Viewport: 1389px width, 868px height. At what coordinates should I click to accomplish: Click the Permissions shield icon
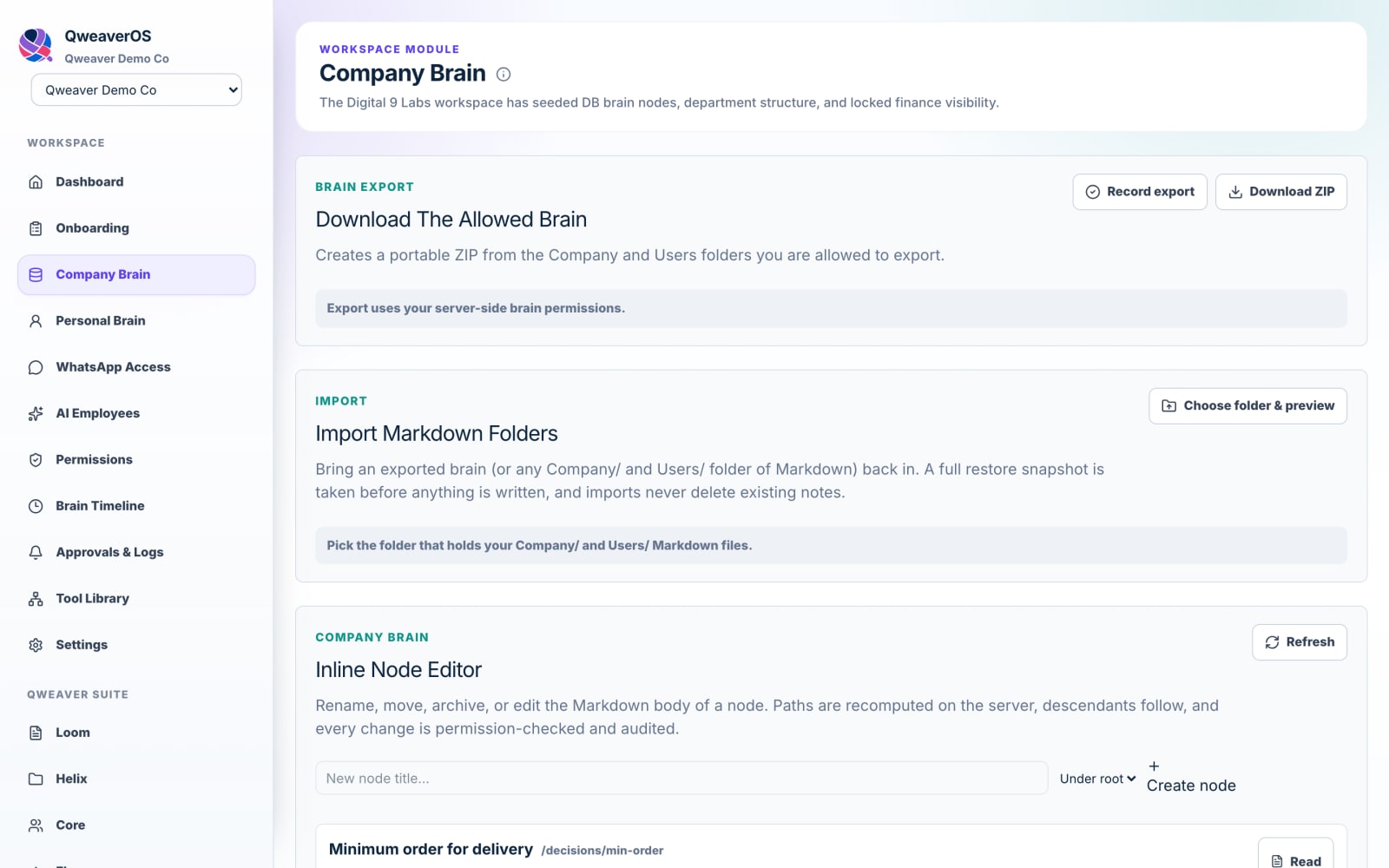point(36,460)
